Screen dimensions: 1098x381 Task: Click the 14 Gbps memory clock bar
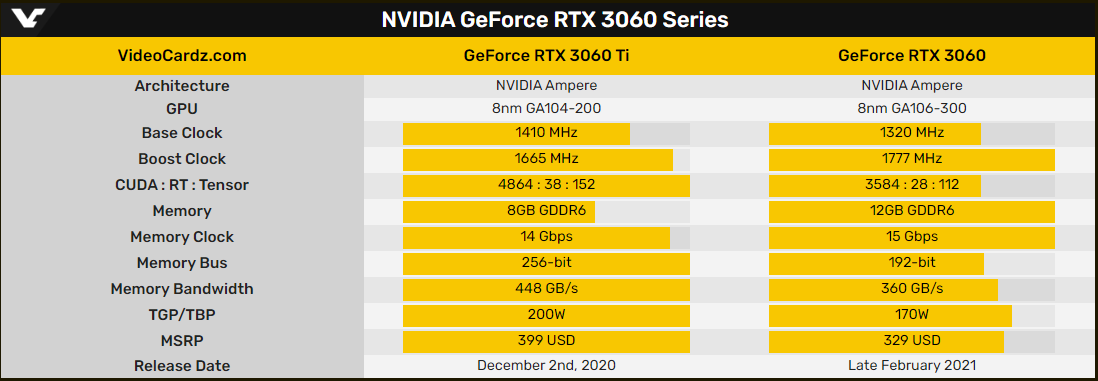[x=536, y=237]
